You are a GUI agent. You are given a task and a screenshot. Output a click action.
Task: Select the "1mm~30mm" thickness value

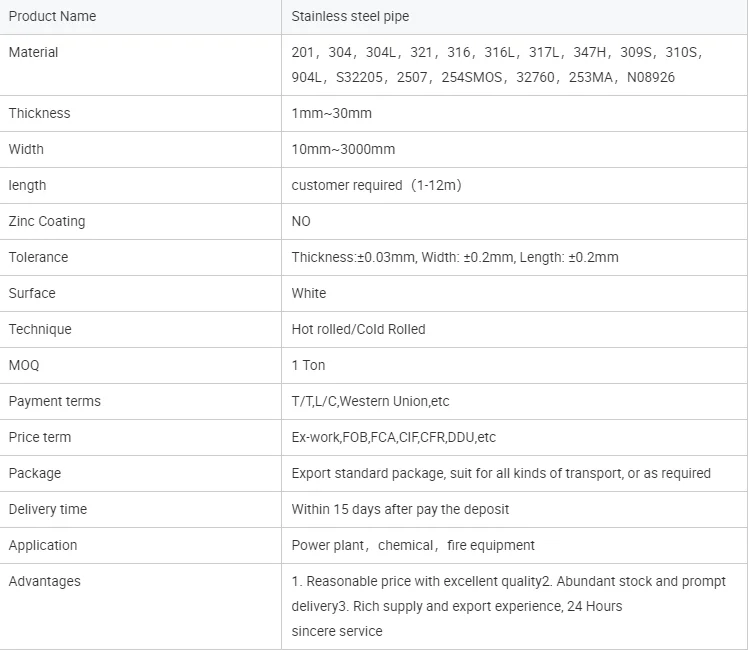[x=331, y=113]
